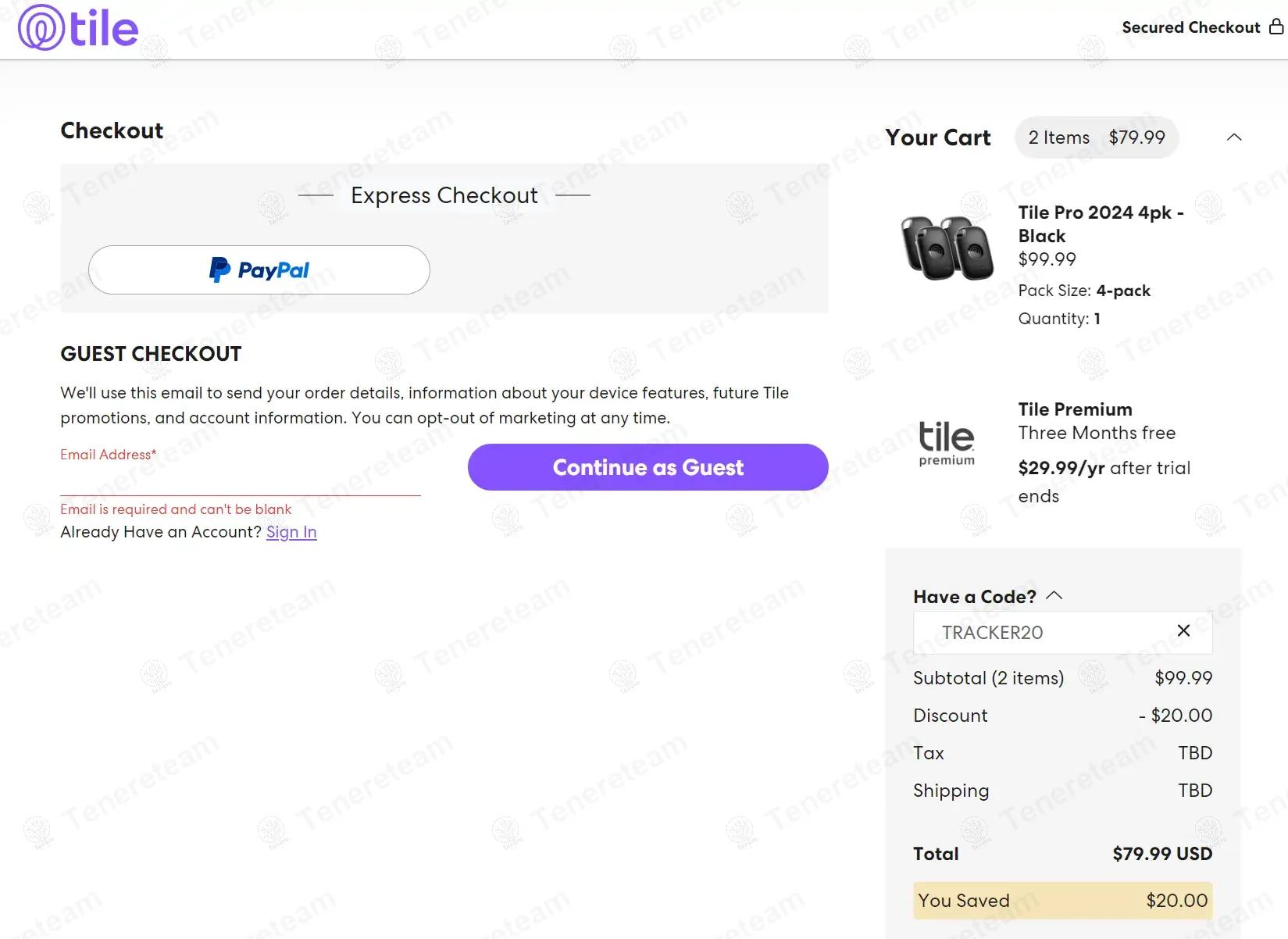
Task: Click the Tile logo in the header
Action: point(78,28)
